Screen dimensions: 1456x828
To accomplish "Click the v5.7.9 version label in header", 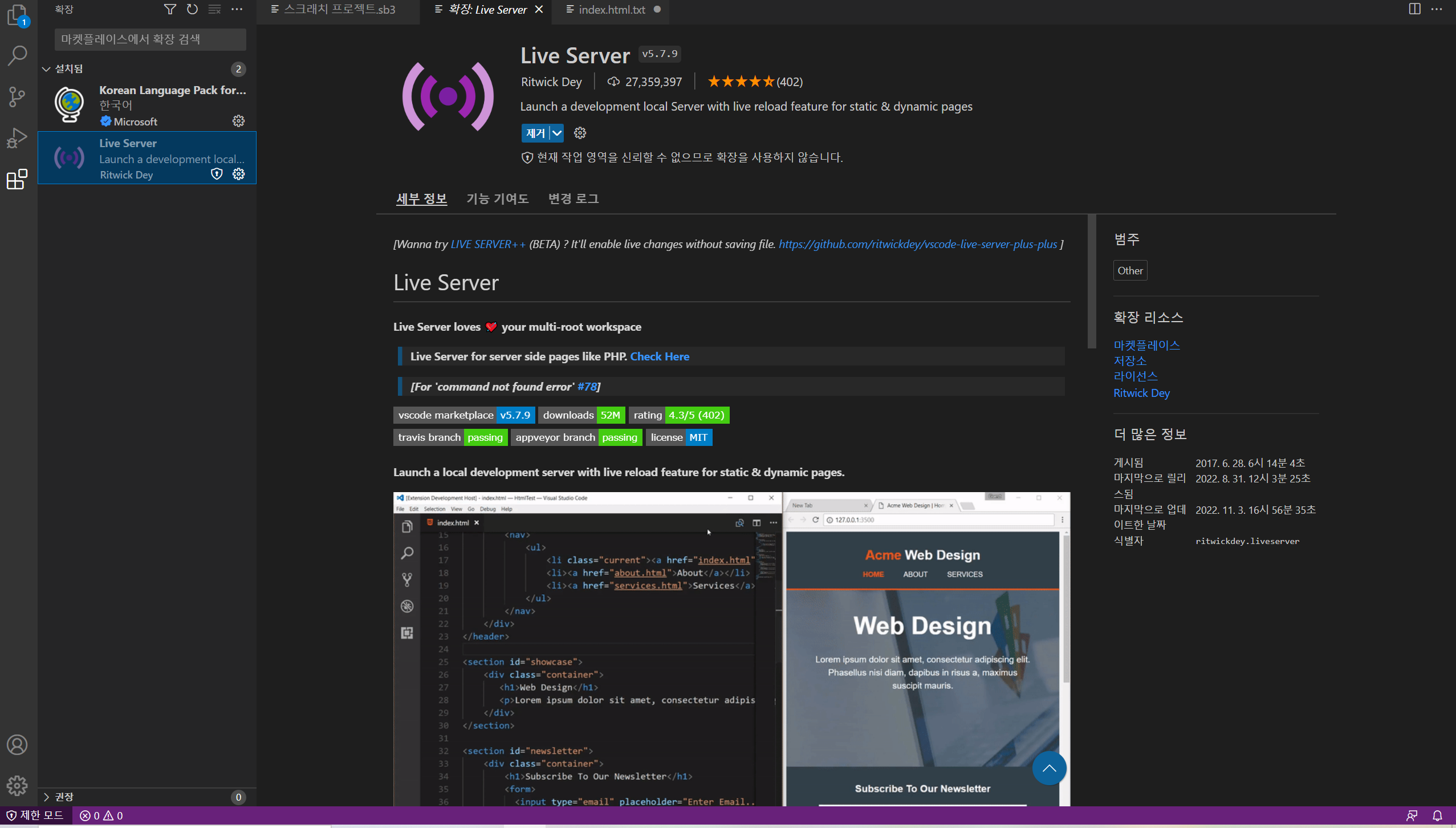I will pos(660,54).
